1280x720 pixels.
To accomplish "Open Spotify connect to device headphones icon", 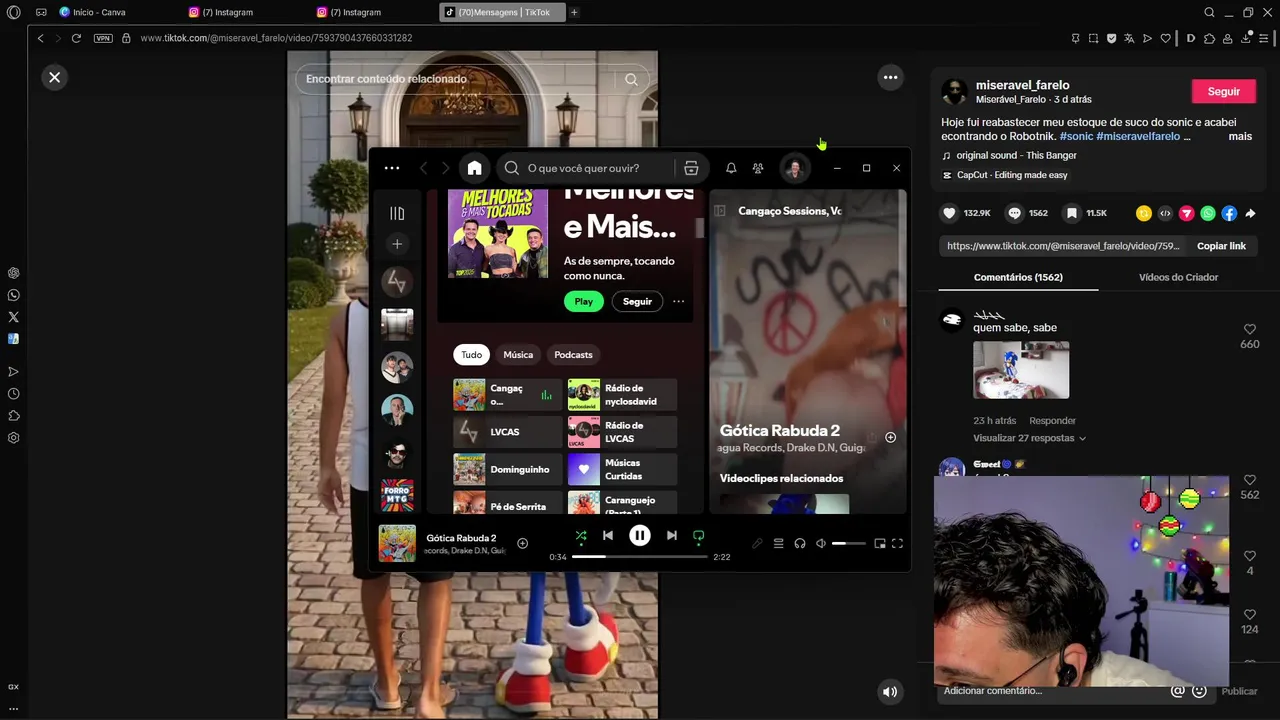I will (x=800, y=543).
